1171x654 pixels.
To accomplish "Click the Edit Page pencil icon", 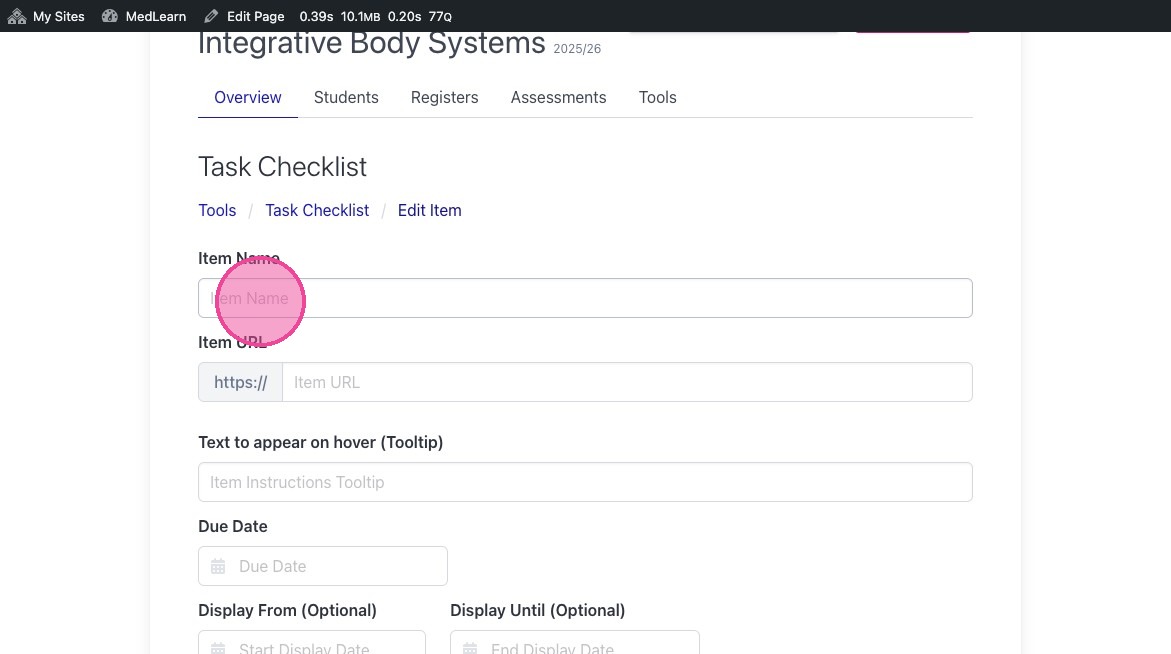I will (211, 16).
